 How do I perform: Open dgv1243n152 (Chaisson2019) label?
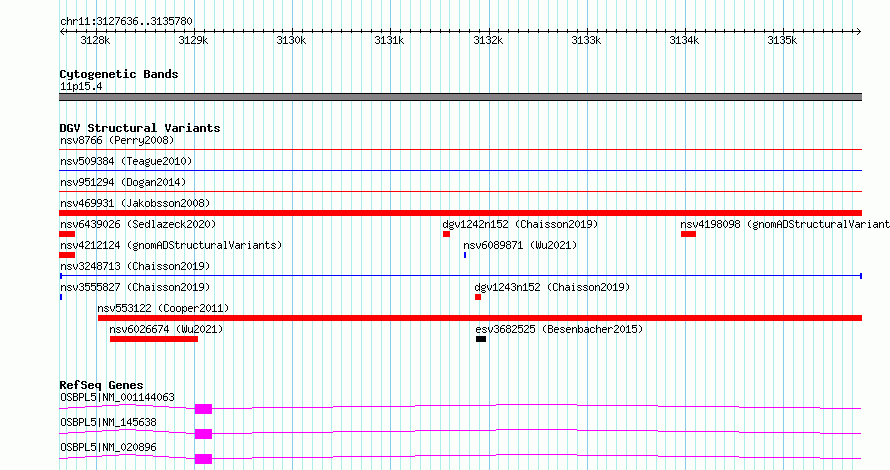tap(552, 287)
